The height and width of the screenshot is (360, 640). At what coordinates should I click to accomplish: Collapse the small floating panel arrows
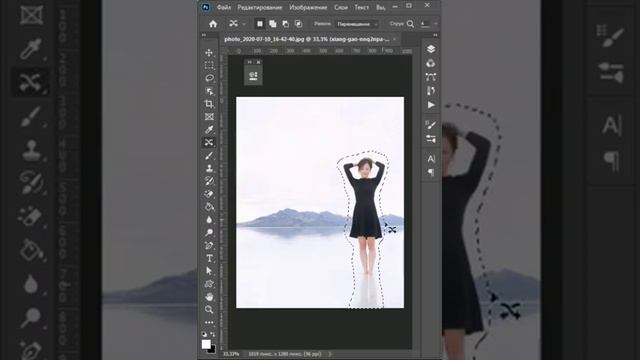(x=249, y=62)
